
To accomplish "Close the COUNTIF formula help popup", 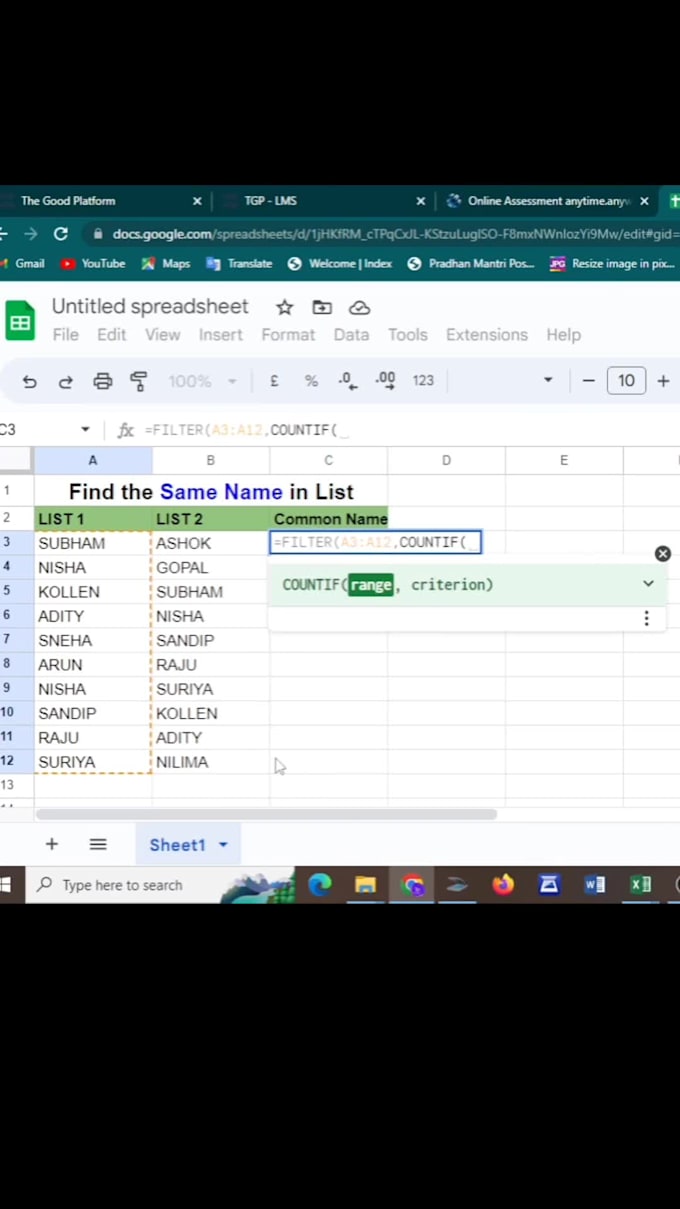I will click(x=662, y=554).
